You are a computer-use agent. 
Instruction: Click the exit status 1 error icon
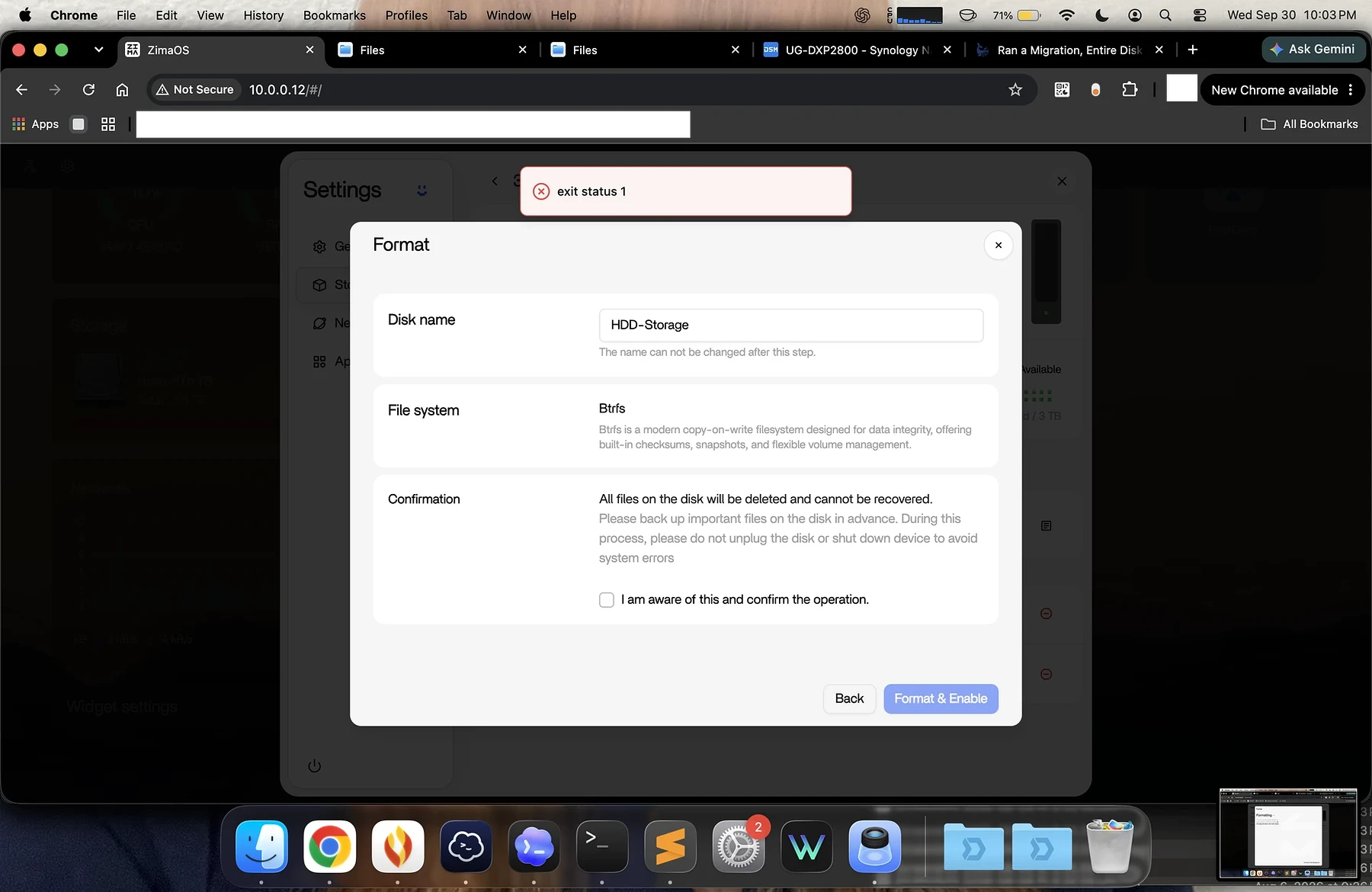point(541,191)
